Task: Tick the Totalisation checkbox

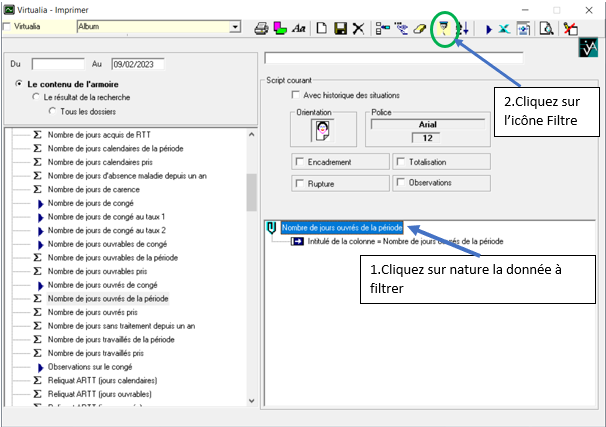Action: pyautogui.click(x=400, y=161)
